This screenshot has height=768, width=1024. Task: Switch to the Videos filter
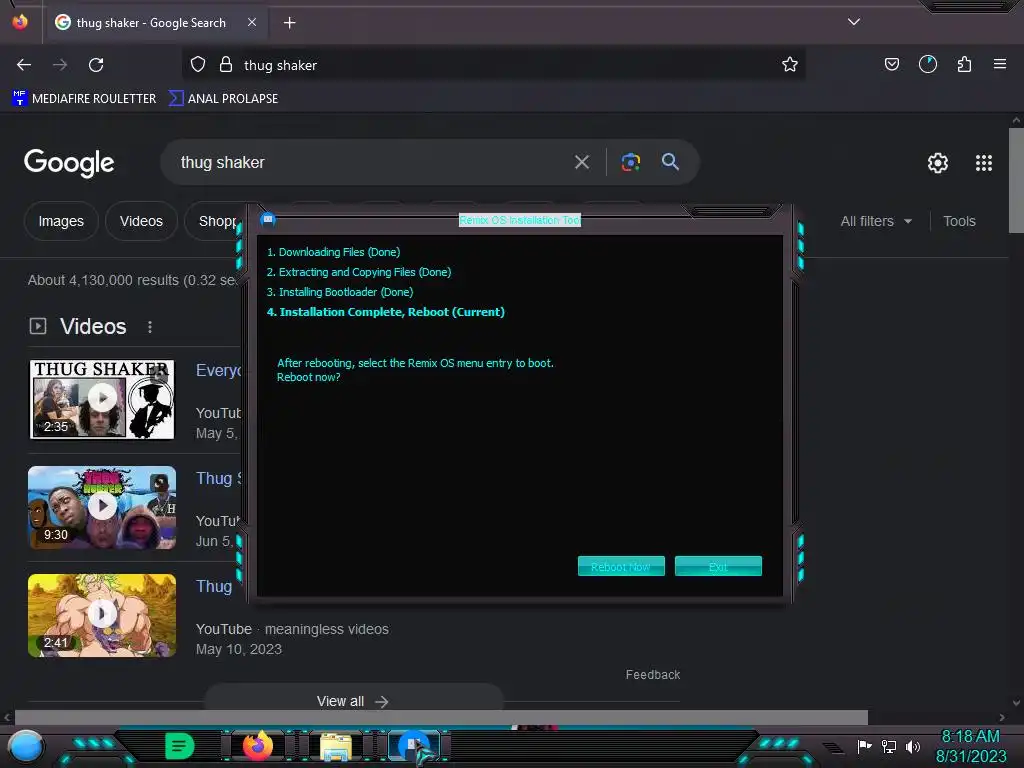pos(141,221)
